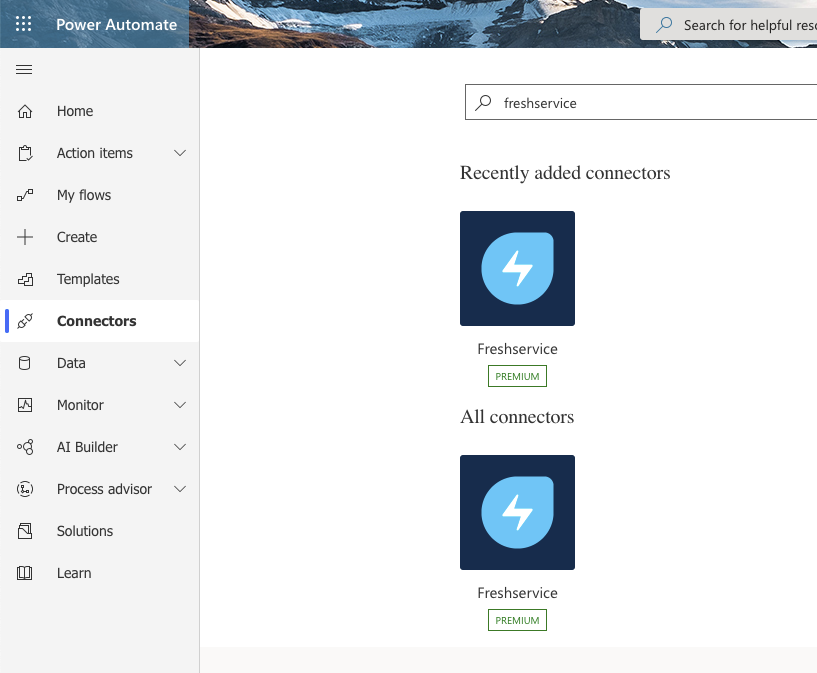Viewport: 817px width, 673px height.
Task: Click the Templates icon
Action: tap(24, 279)
